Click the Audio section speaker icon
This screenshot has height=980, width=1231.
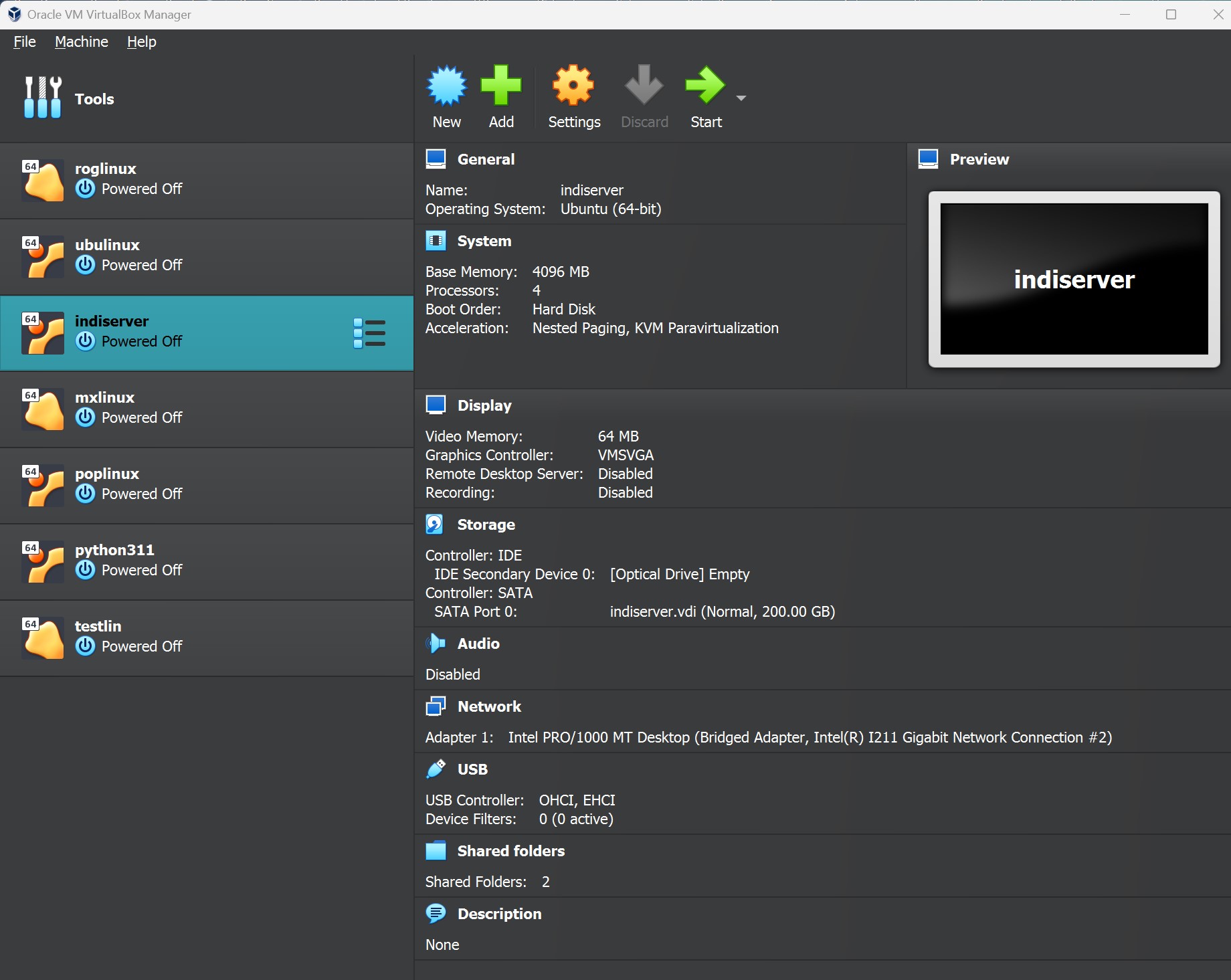point(436,644)
